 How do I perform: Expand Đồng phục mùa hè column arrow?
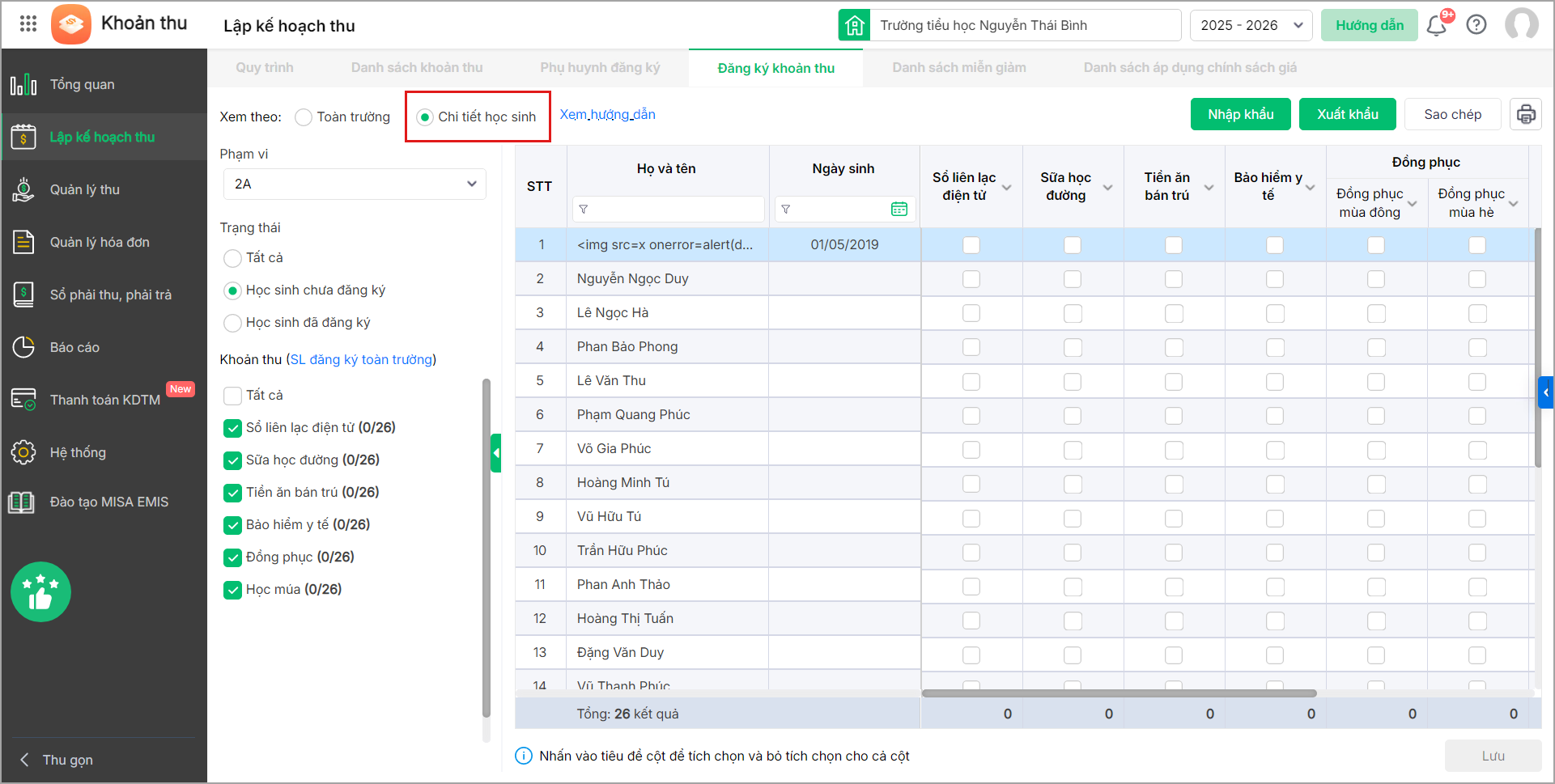click(x=1514, y=204)
